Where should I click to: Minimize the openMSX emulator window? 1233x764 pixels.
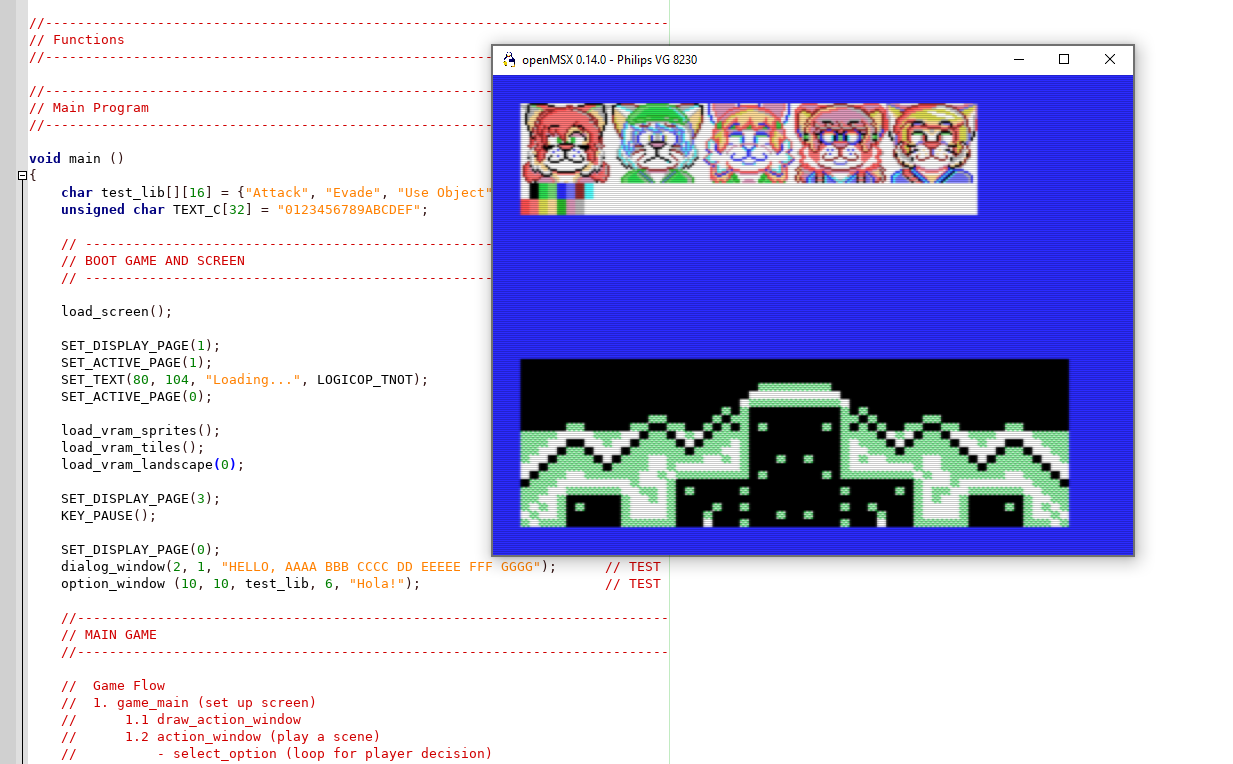click(x=1018, y=60)
